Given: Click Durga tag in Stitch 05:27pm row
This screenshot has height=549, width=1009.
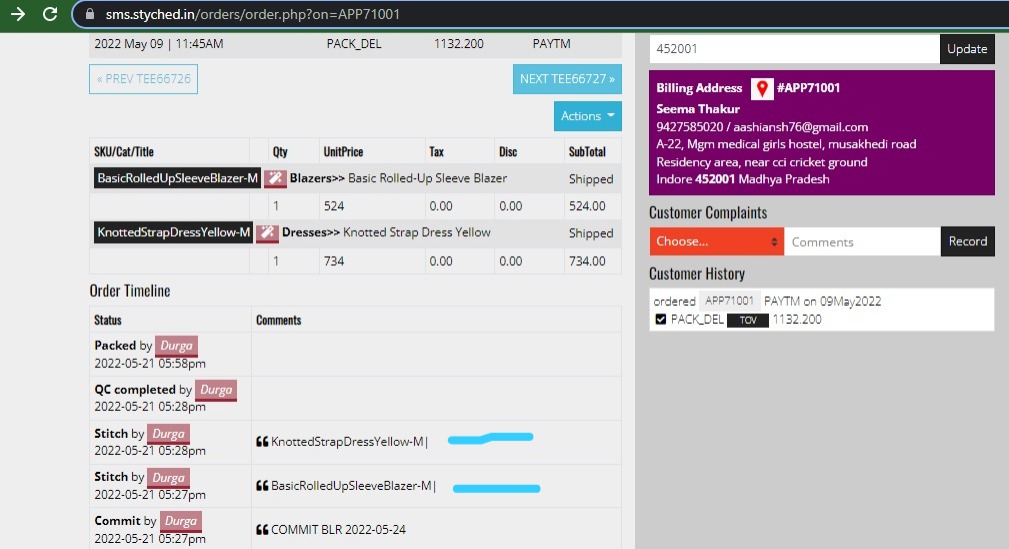Looking at the screenshot, I should tap(169, 478).
